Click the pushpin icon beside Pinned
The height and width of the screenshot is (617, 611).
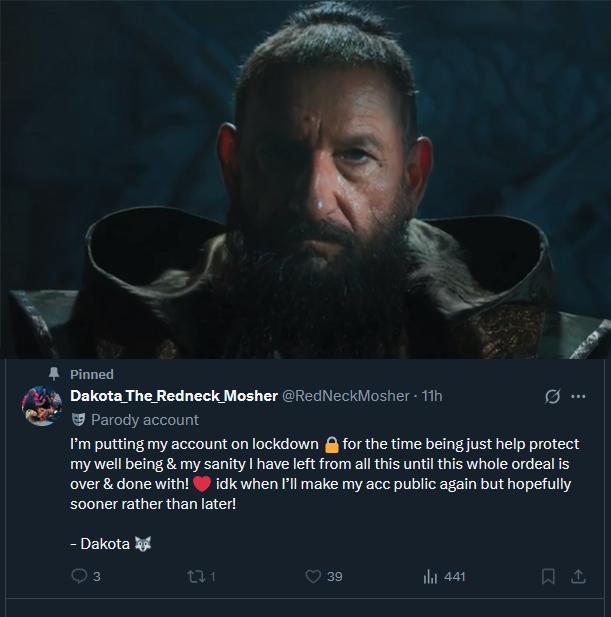pyautogui.click(x=56, y=374)
